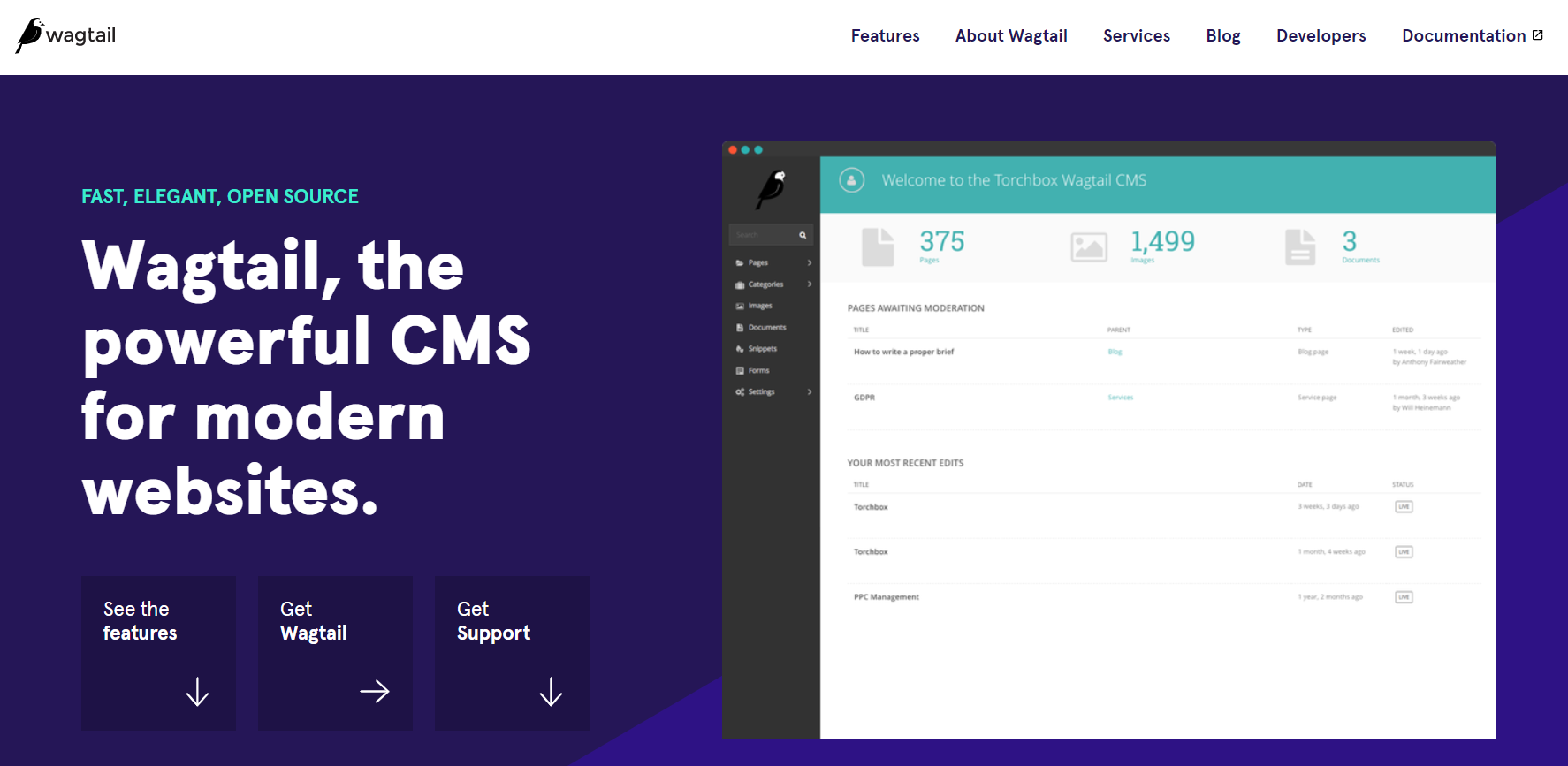Open the Documentation external link
Viewport: 1568px width, 766px height.
coord(1473,36)
